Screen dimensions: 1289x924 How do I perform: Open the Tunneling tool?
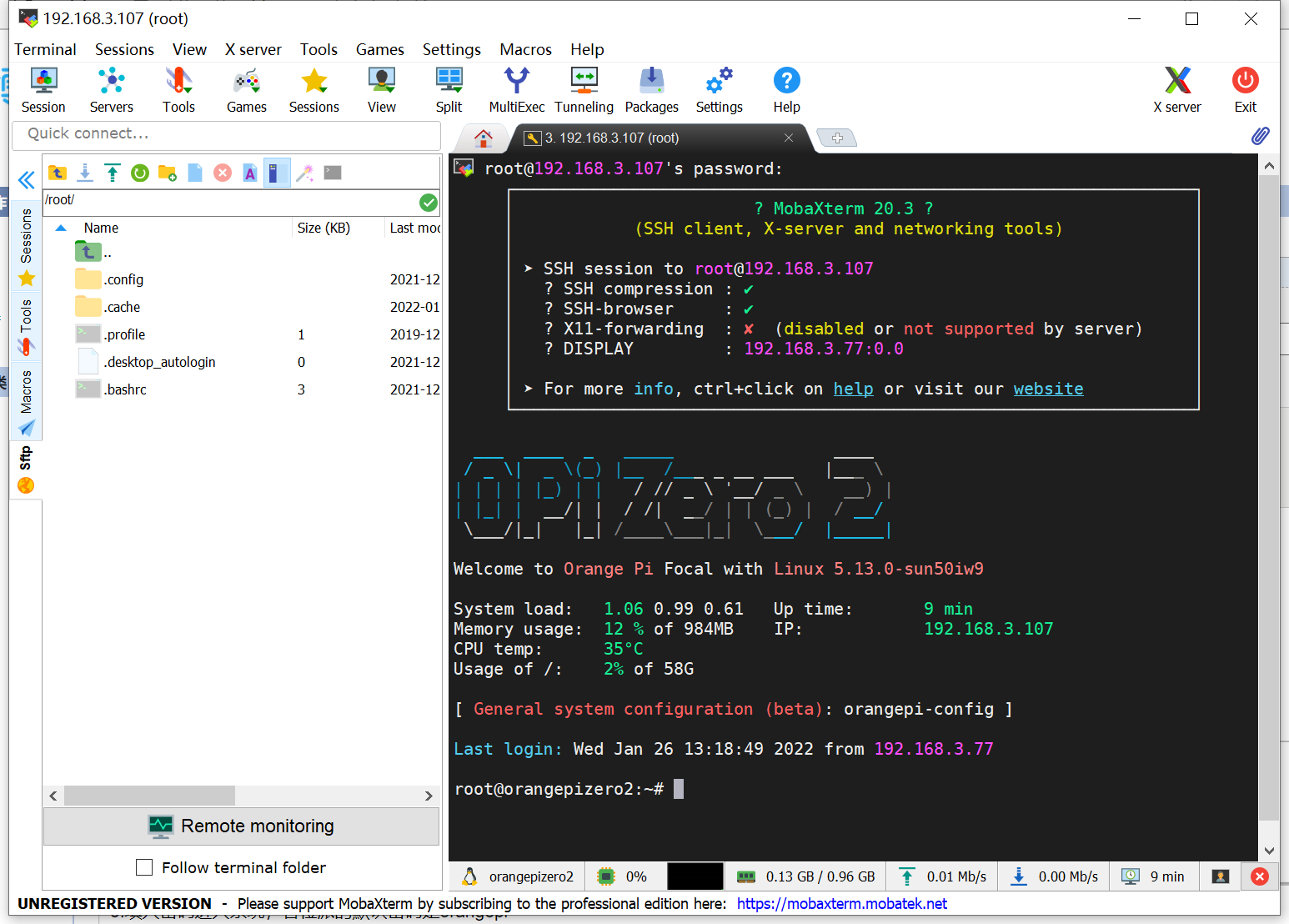coord(584,89)
